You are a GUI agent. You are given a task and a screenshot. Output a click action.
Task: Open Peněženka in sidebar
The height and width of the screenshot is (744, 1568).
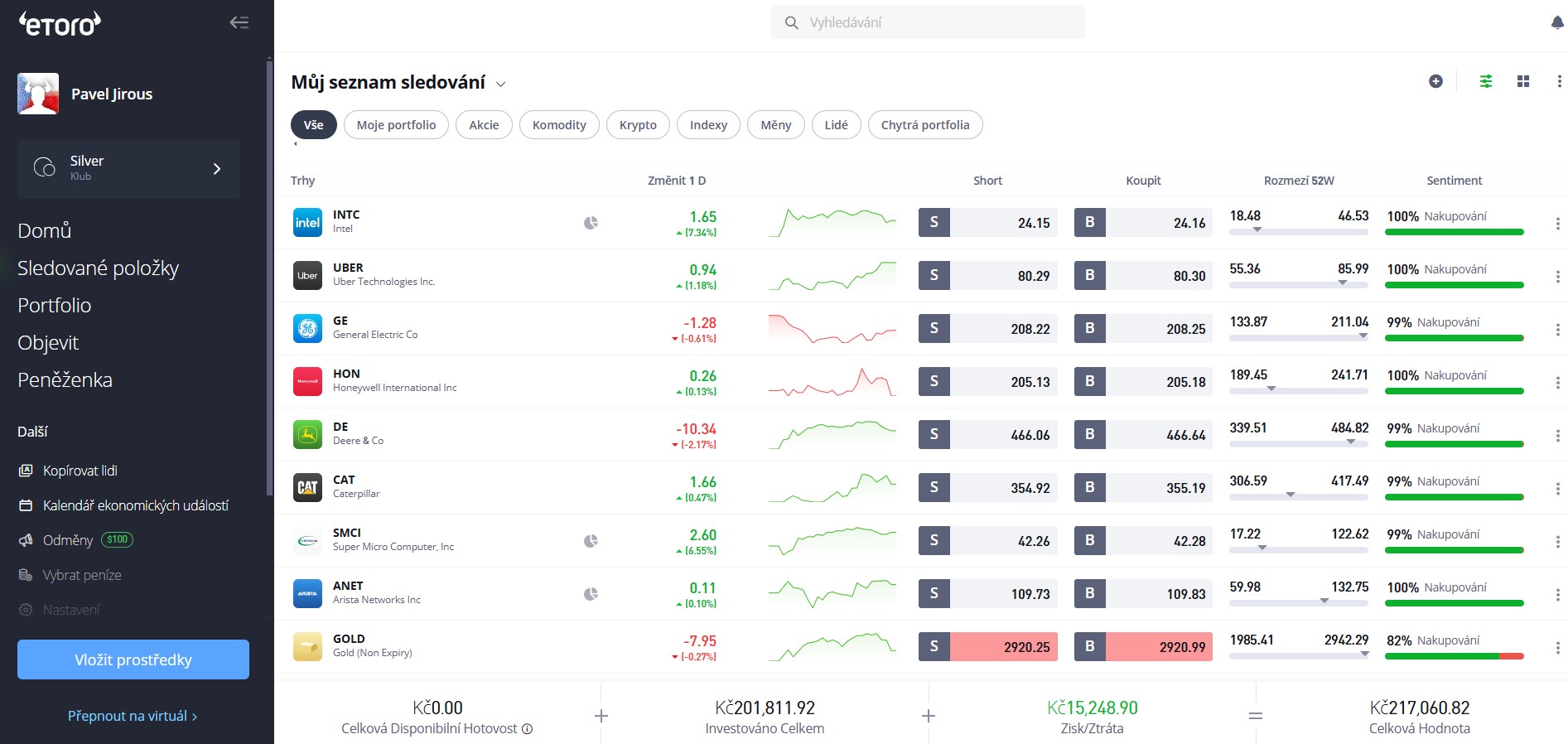[x=65, y=379]
